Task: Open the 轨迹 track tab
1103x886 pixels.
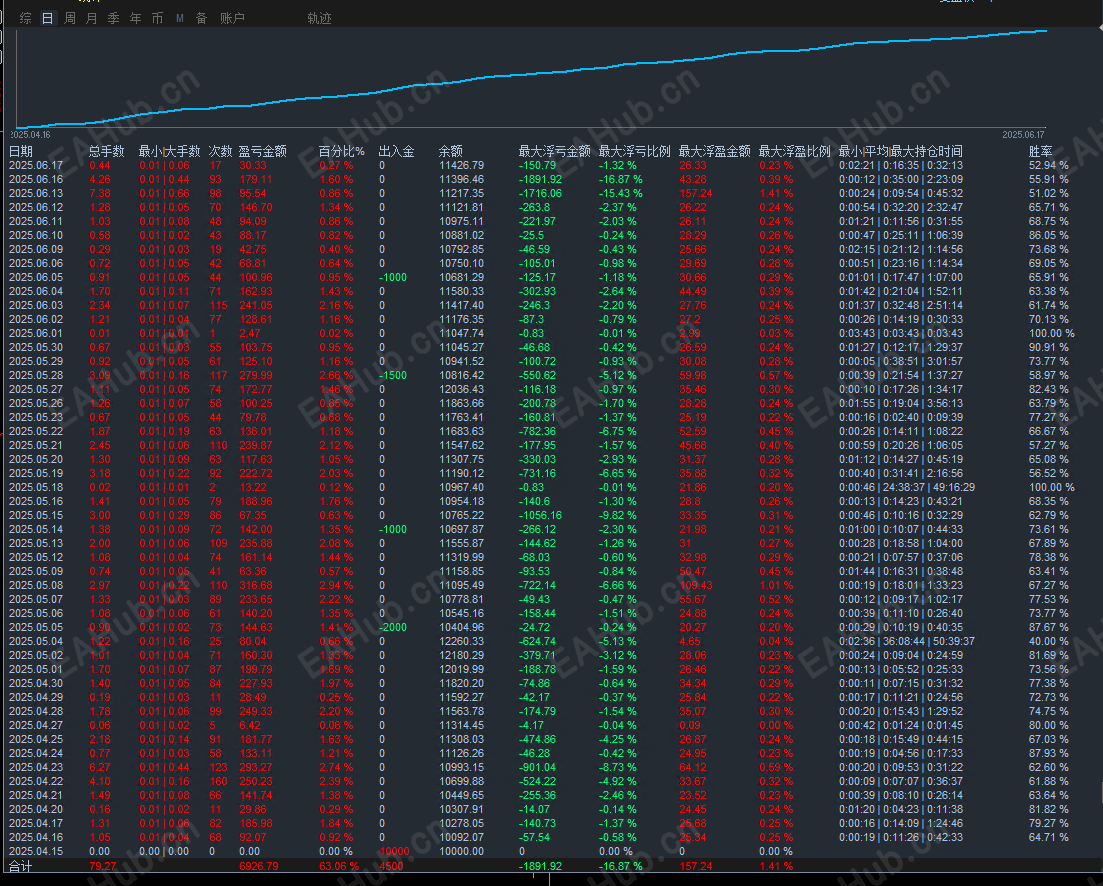Action: 319,18
